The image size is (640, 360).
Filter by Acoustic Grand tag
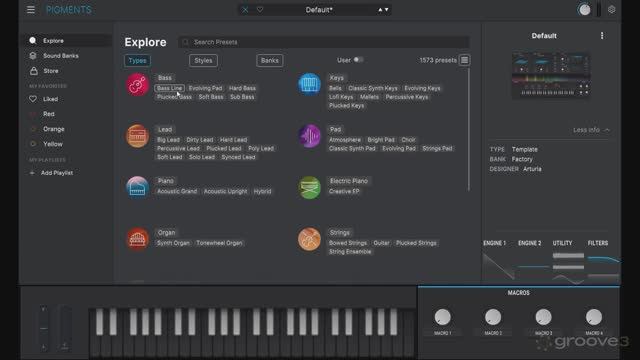(x=177, y=191)
